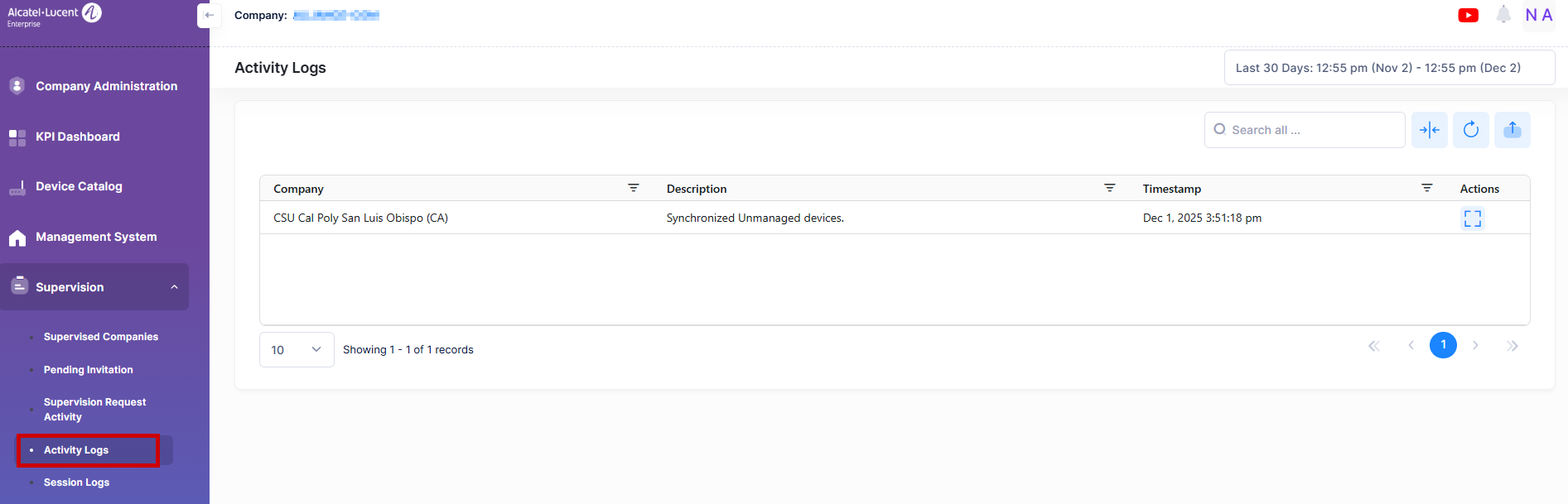The image size is (1568, 504).
Task: Open the KPI Dashboard
Action: [78, 137]
